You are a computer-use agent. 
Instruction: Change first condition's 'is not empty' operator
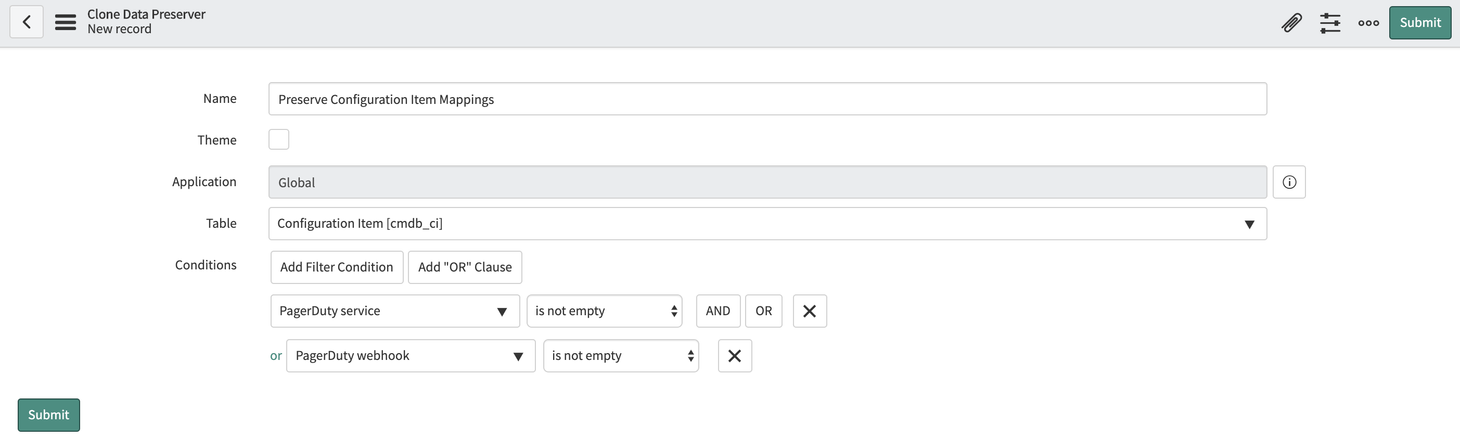605,311
